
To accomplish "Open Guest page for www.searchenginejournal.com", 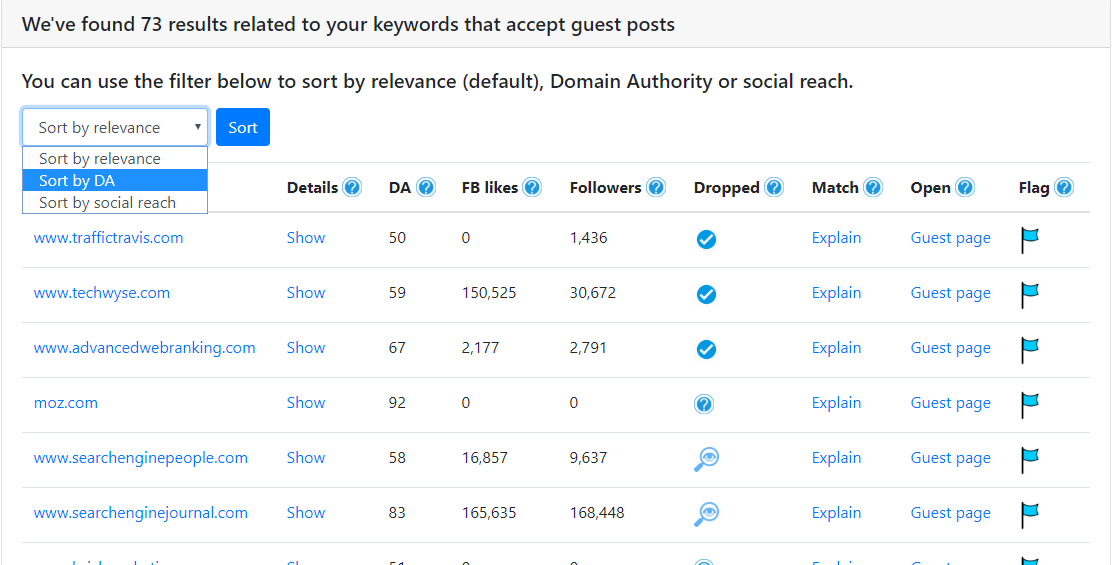I will point(951,512).
